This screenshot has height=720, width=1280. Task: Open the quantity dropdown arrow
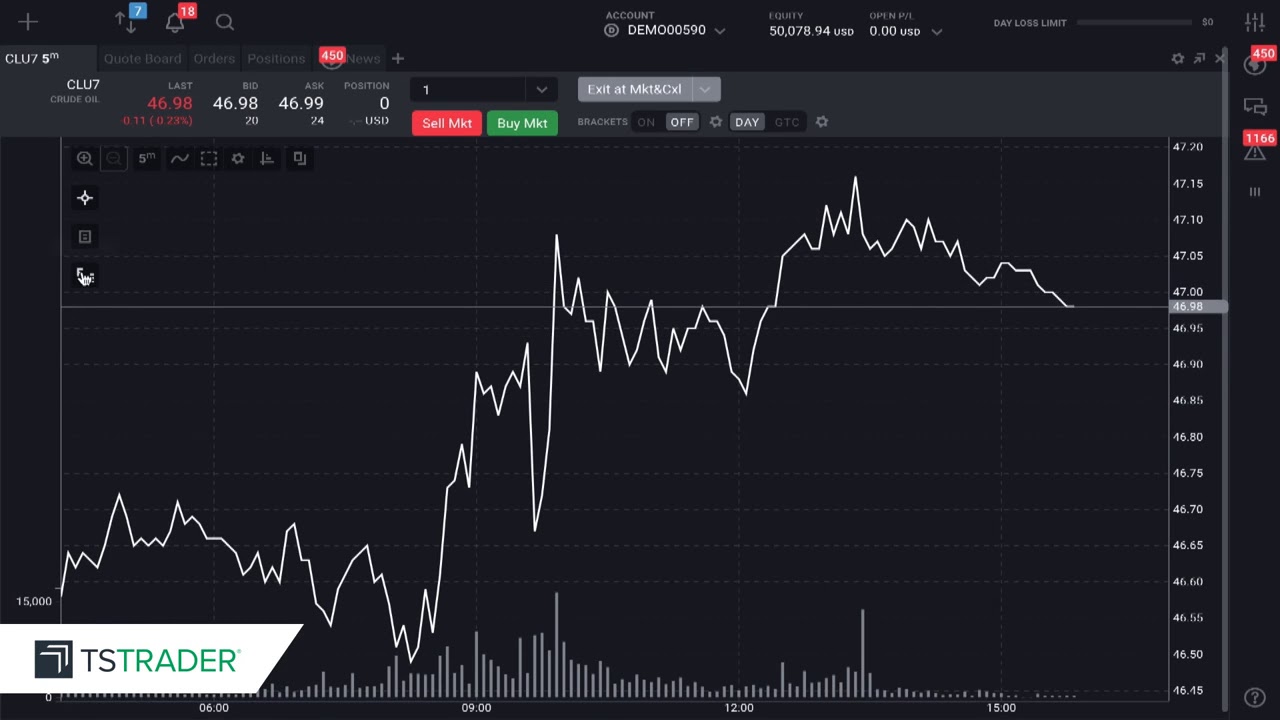[542, 90]
